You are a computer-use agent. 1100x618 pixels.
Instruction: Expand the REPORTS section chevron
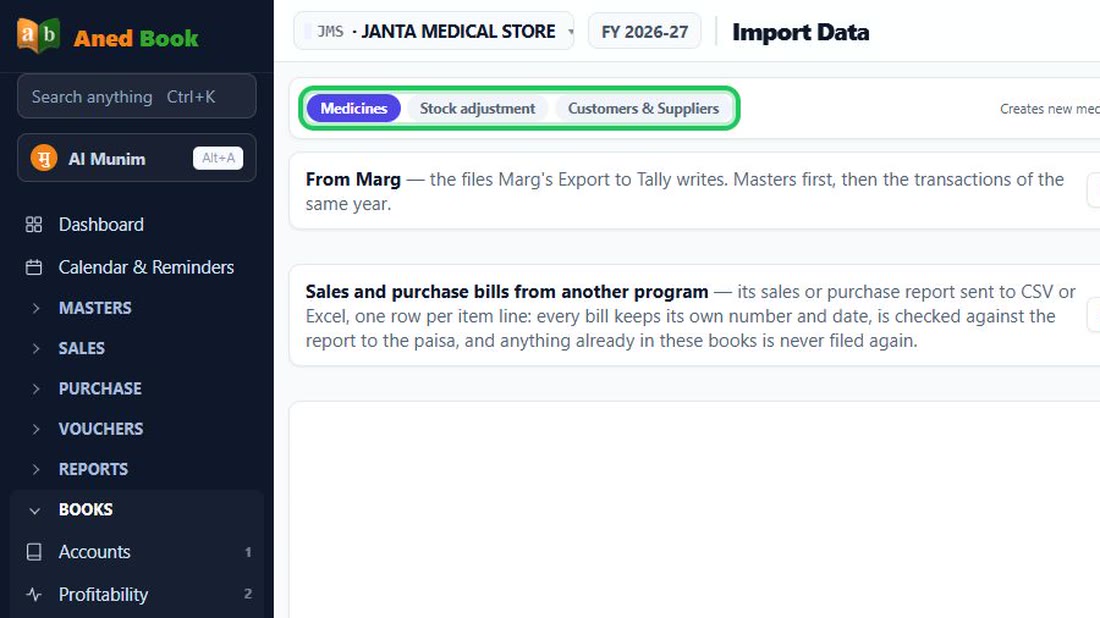(x=36, y=469)
